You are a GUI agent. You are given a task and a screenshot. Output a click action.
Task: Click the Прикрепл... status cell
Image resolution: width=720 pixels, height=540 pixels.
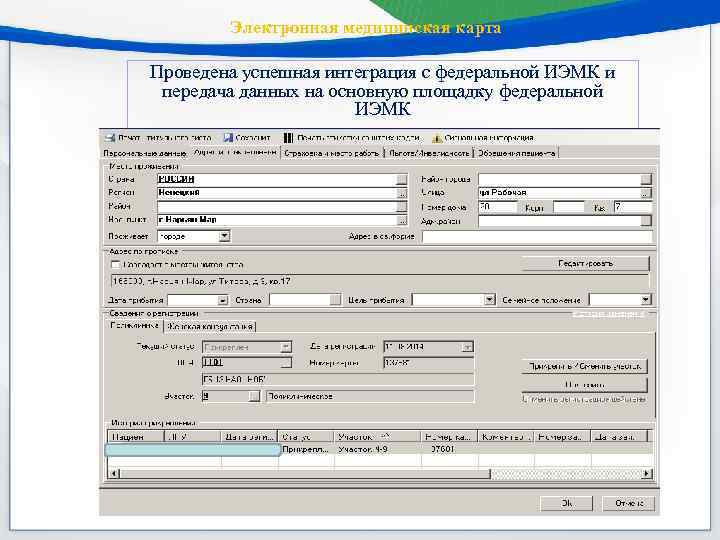(306, 449)
